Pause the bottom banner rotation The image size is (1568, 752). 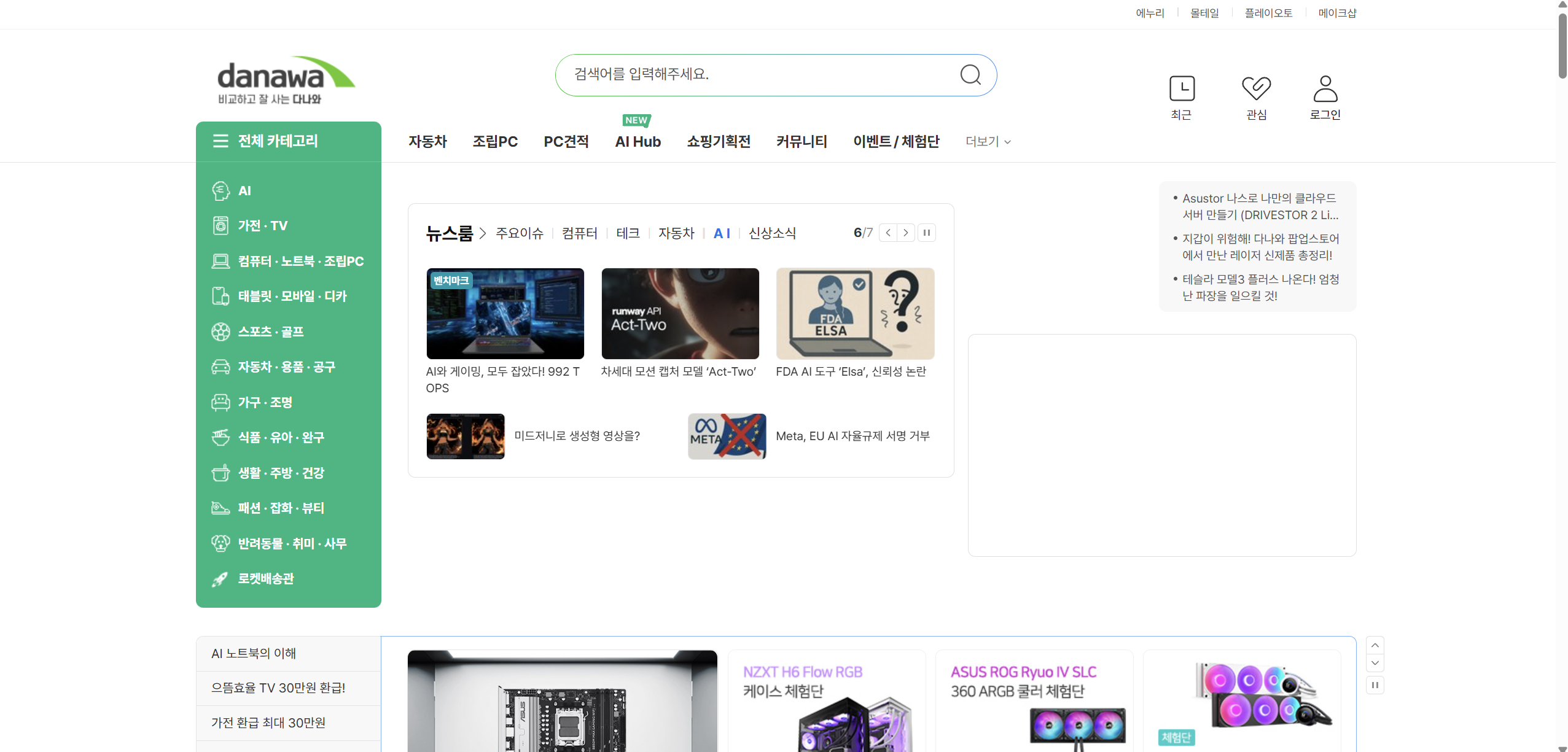tap(1375, 685)
